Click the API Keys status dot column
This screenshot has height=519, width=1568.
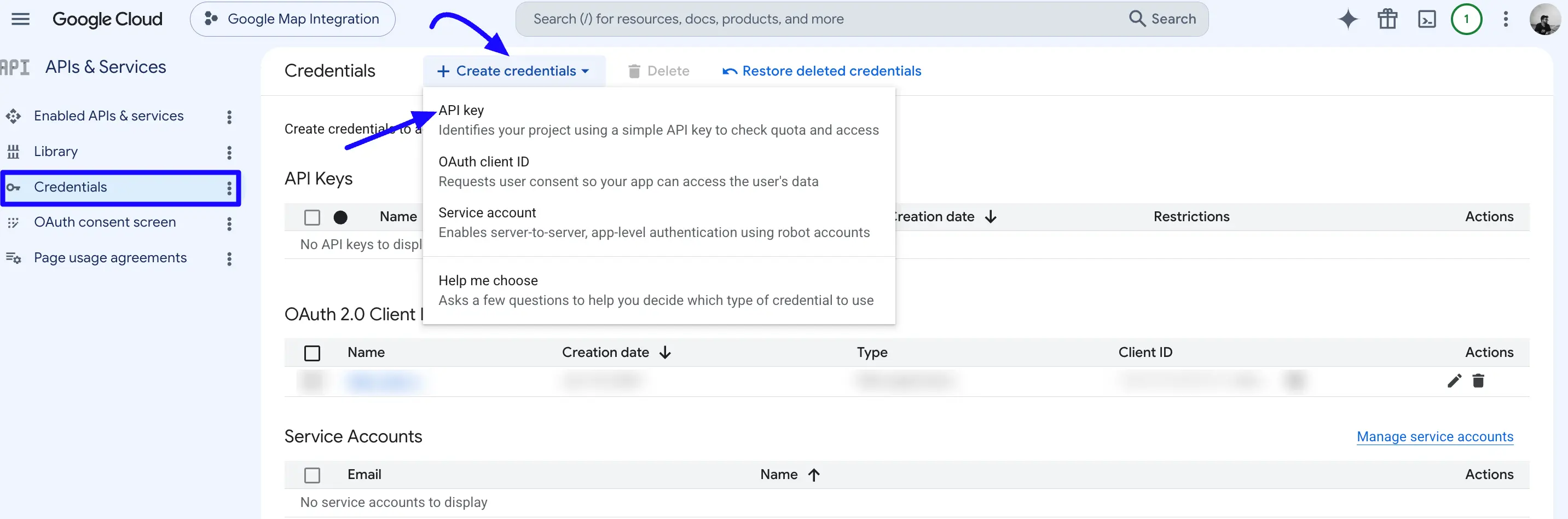pyautogui.click(x=340, y=217)
